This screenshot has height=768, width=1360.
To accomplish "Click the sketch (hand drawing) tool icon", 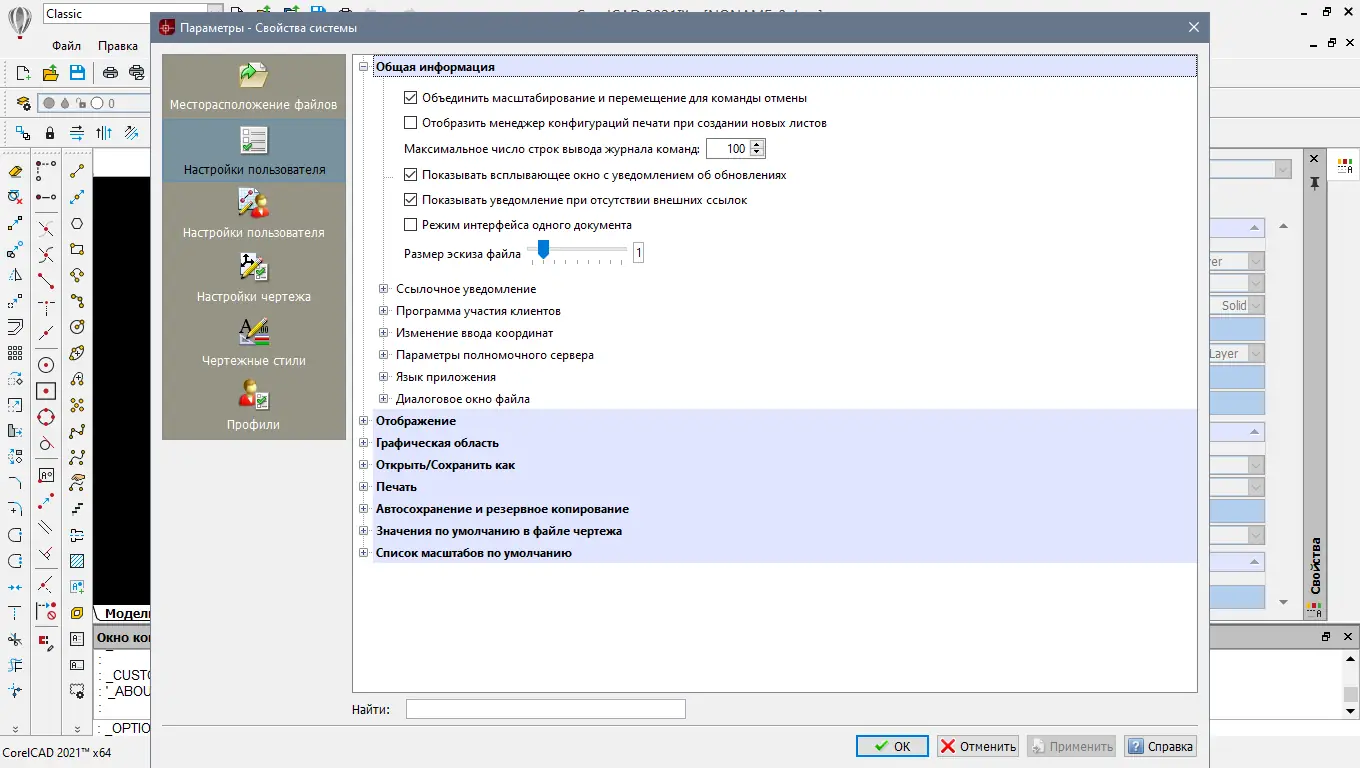I will (77, 483).
